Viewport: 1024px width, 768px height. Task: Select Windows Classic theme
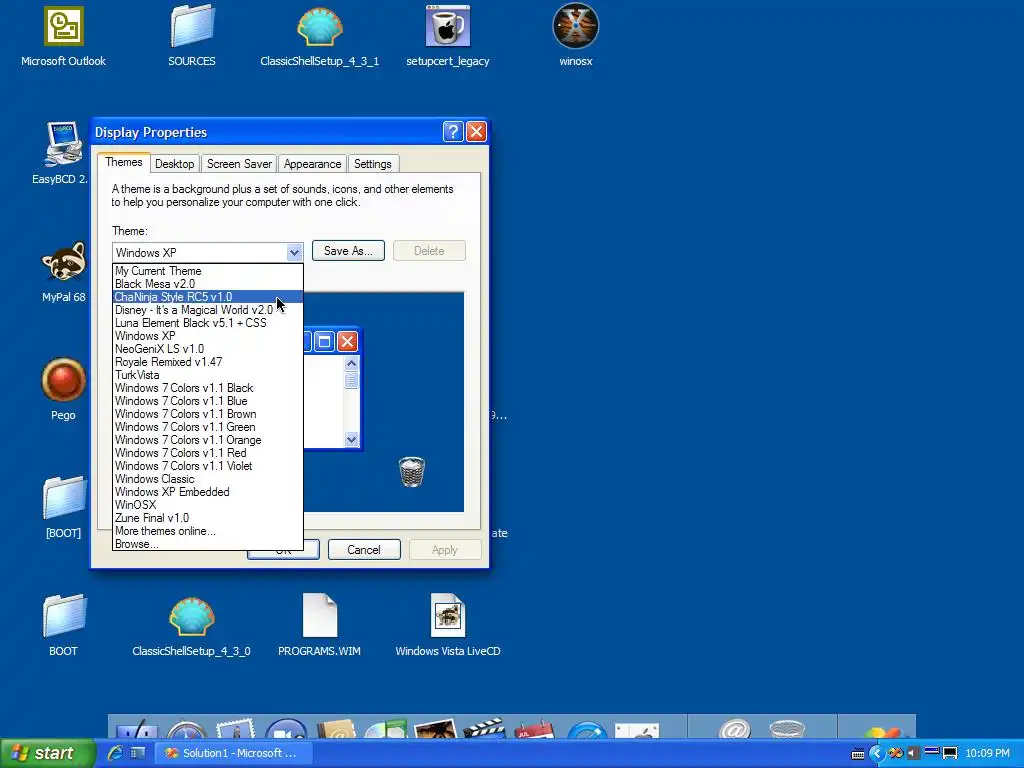click(x=208, y=479)
